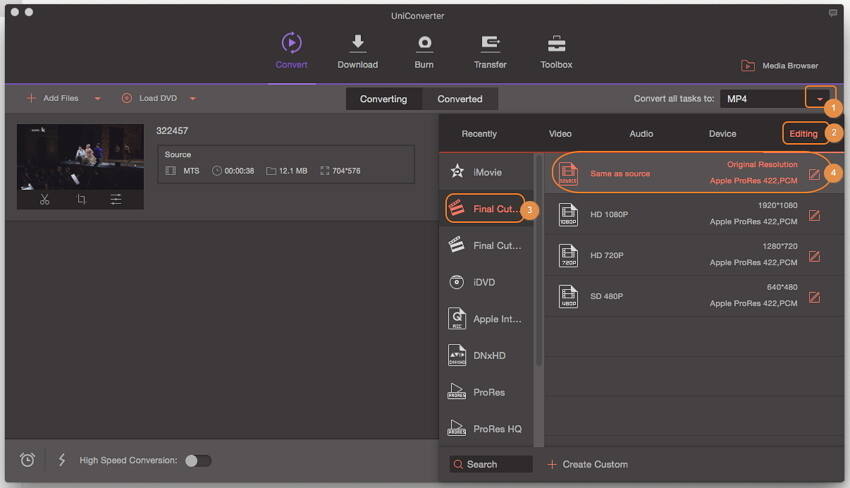The image size is (850, 488).
Task: Click the MTS source format label
Action: (x=191, y=171)
